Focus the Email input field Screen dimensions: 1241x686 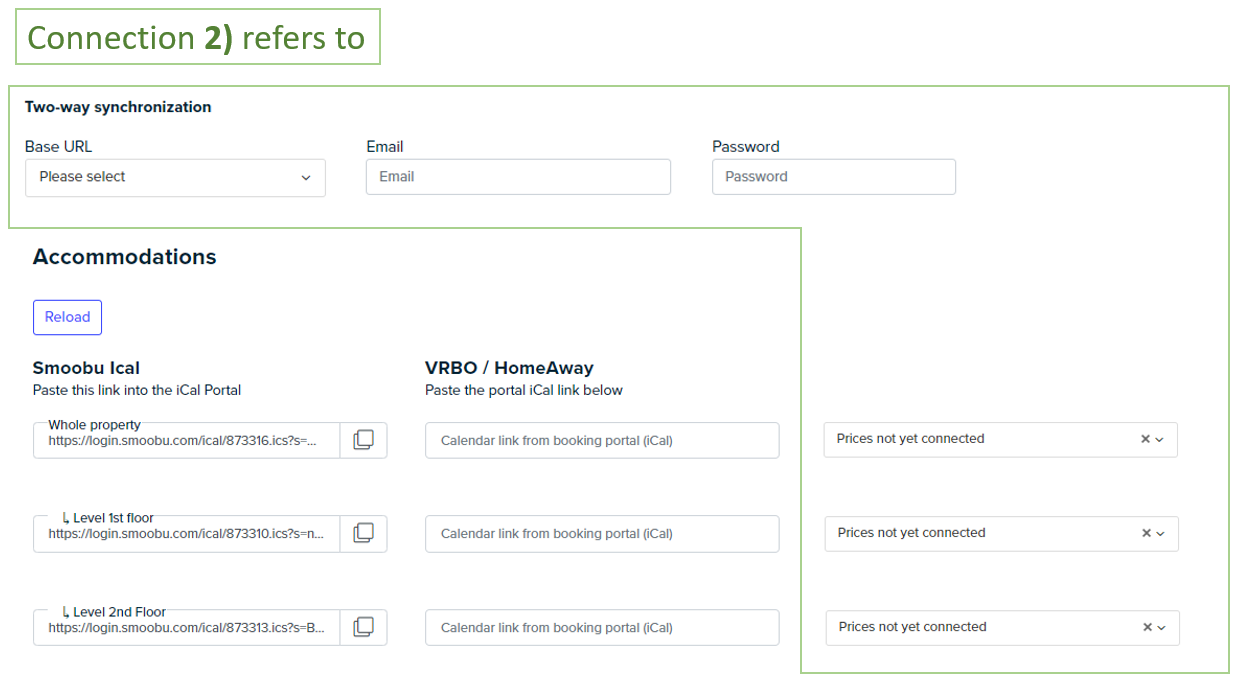(x=518, y=177)
